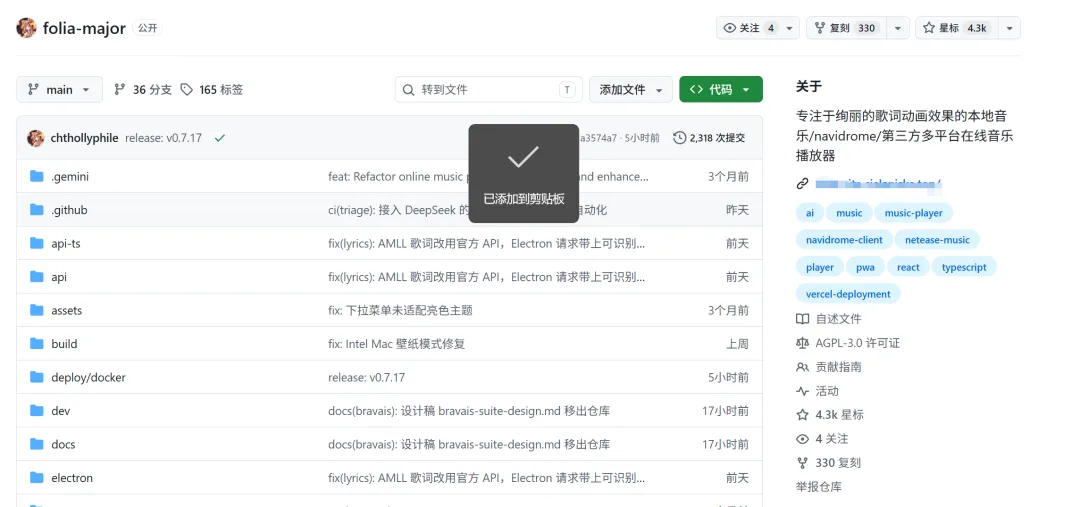Click the 举报仓库 report link
This screenshot has width=1080, height=507.
click(x=819, y=487)
